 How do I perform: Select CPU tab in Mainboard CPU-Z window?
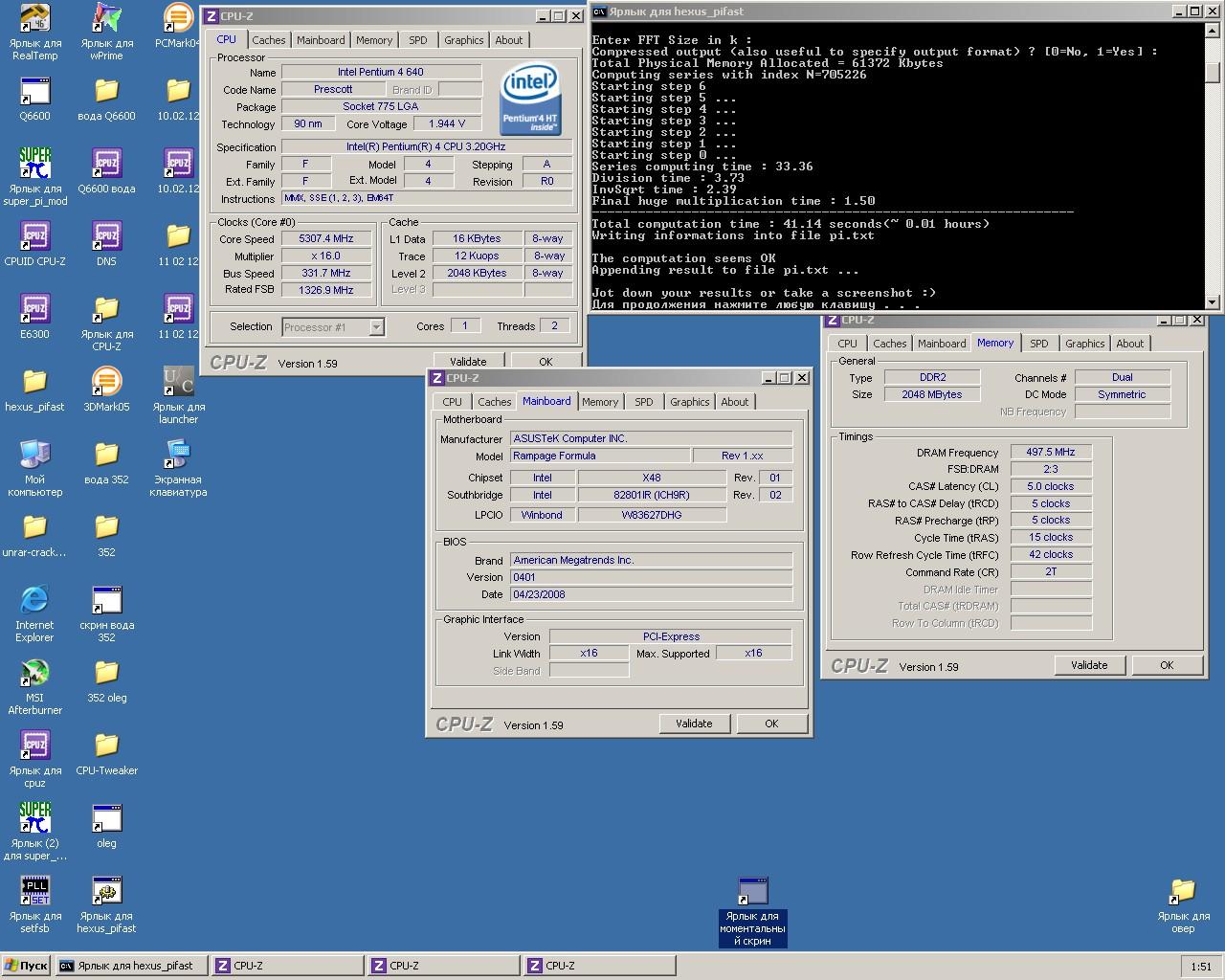point(453,402)
